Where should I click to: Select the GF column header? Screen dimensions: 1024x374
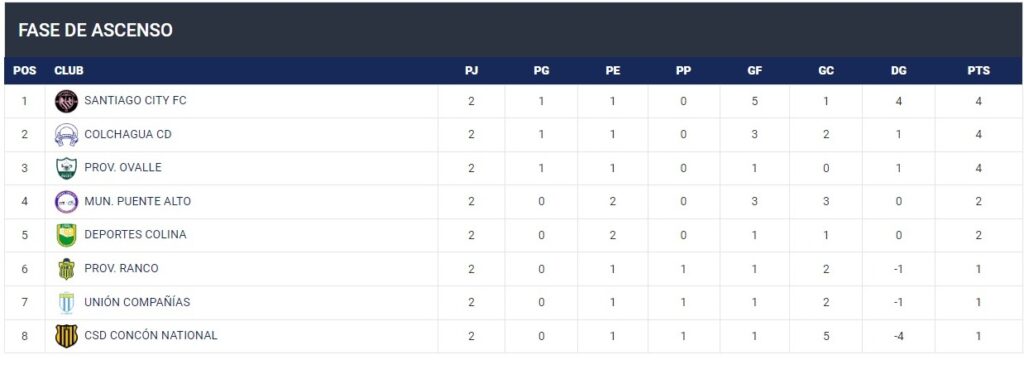pyautogui.click(x=754, y=71)
